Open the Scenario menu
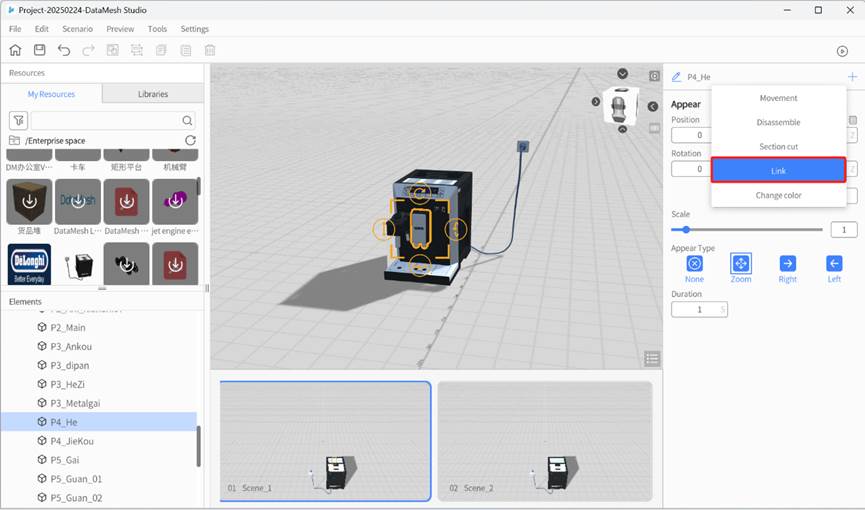 pos(77,29)
